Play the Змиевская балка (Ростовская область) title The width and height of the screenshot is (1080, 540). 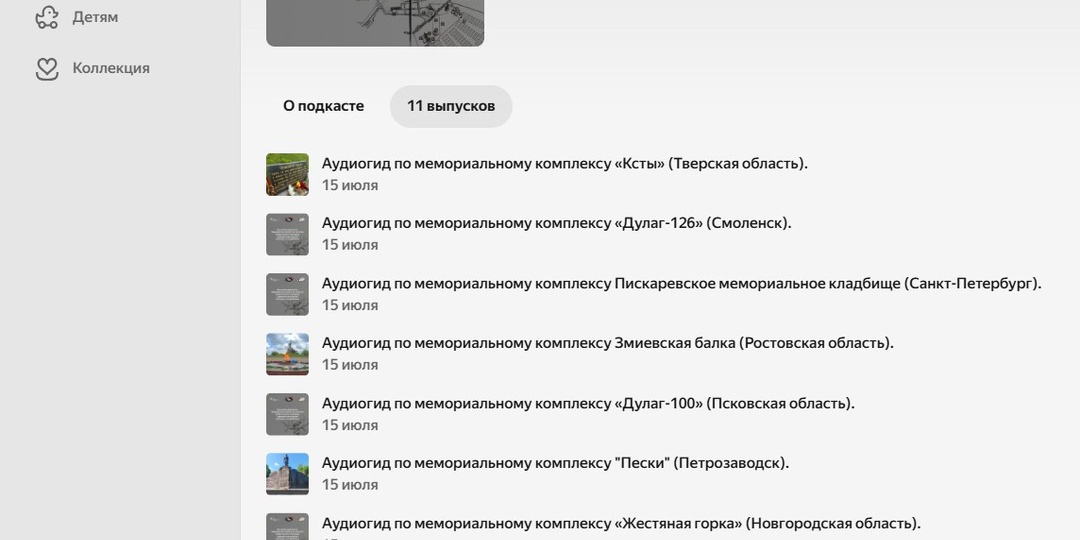[x=608, y=343]
